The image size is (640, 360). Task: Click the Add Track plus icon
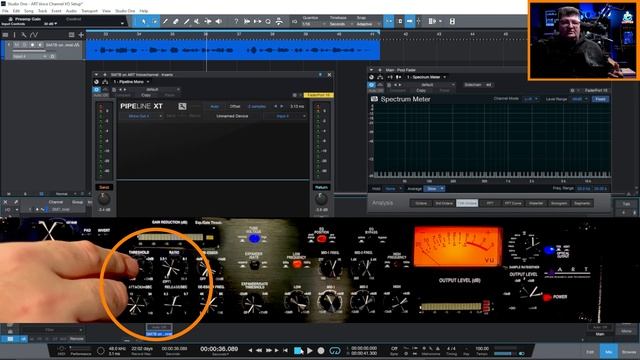(81, 35)
